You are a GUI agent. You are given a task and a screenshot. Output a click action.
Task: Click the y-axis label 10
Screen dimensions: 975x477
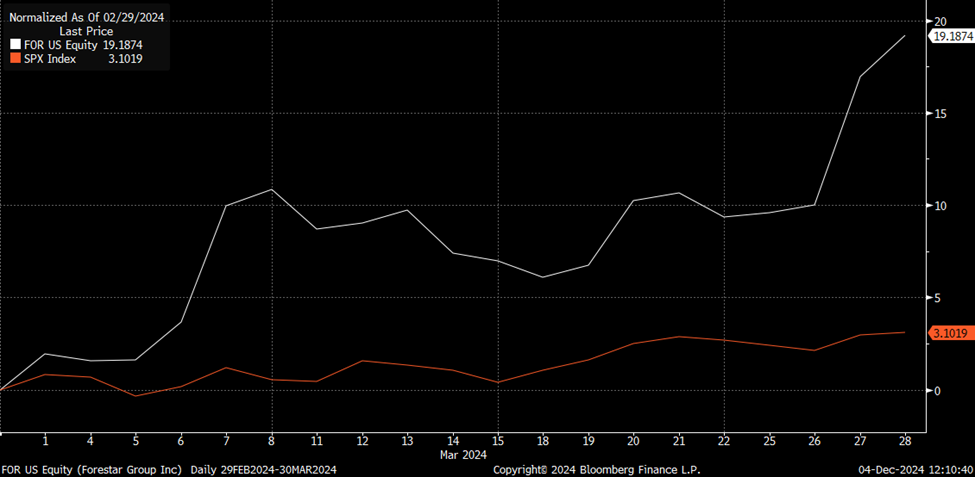[939, 206]
